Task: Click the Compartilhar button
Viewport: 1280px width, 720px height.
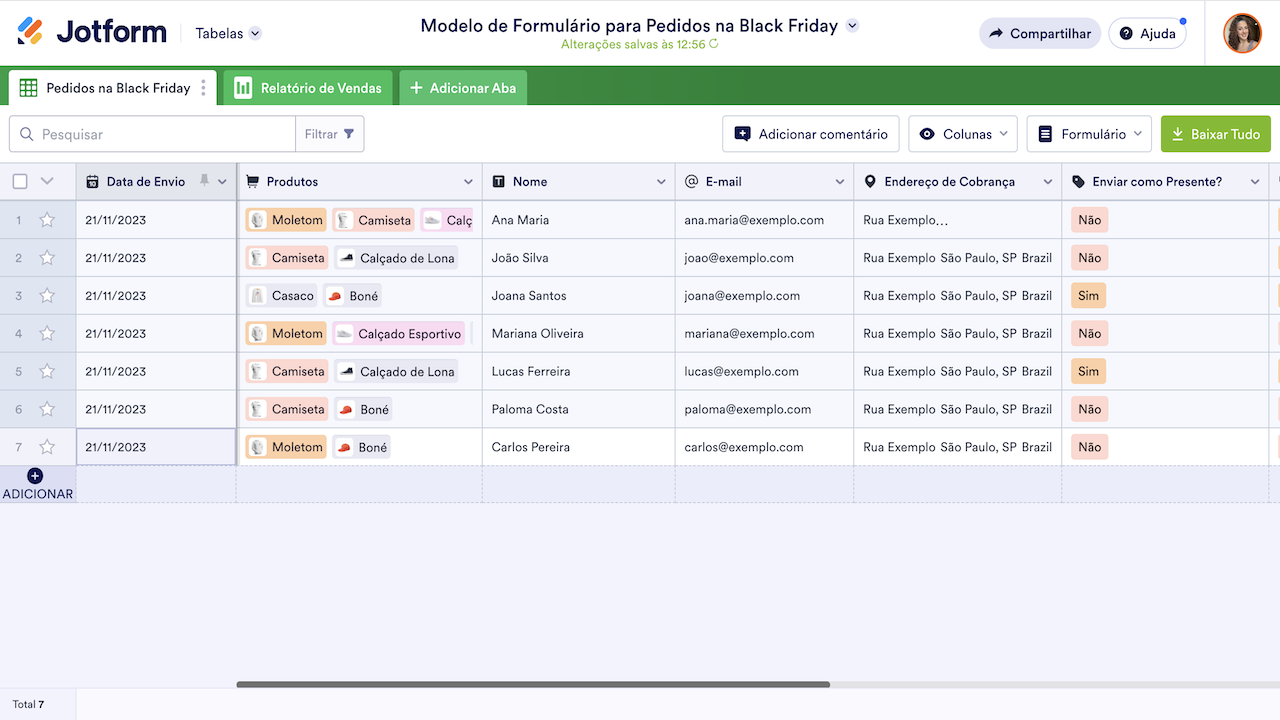Action: pos(1039,33)
